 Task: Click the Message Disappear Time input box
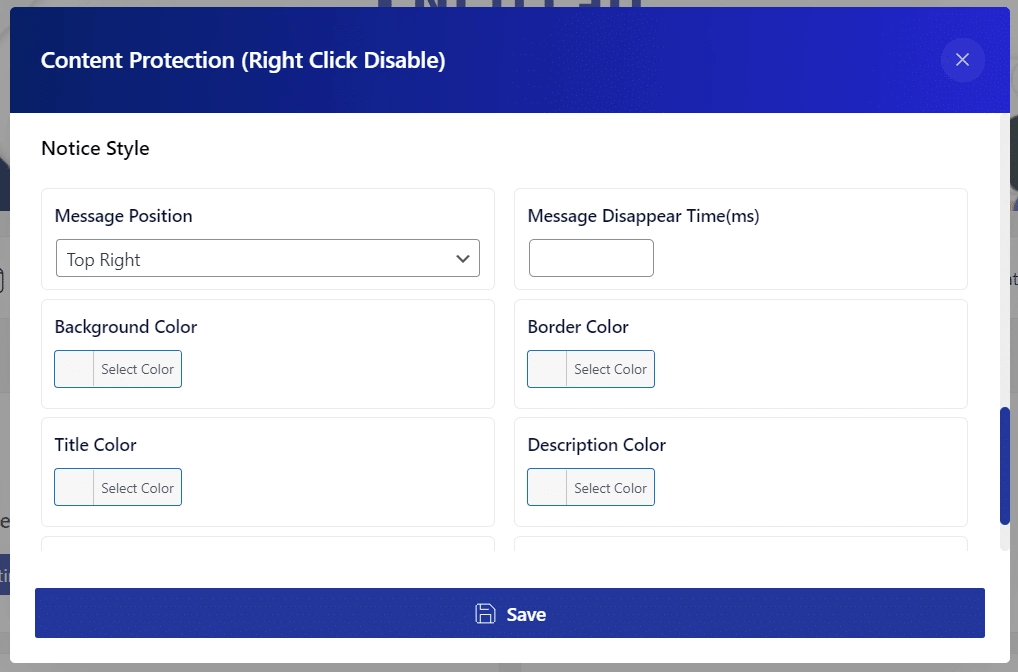590,257
